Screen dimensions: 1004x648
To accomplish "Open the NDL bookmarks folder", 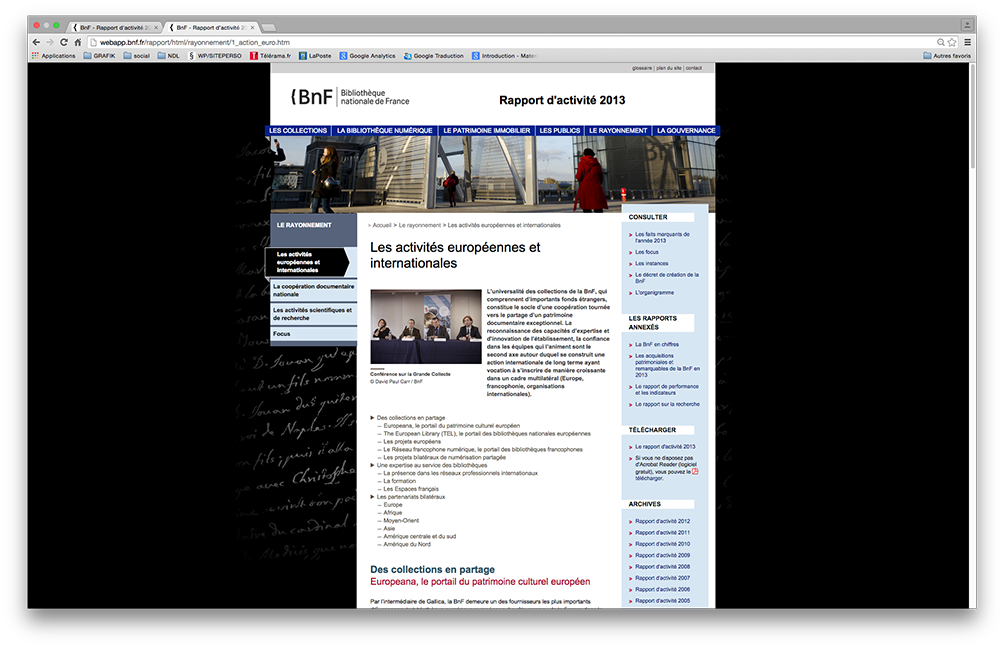I will 169,56.
